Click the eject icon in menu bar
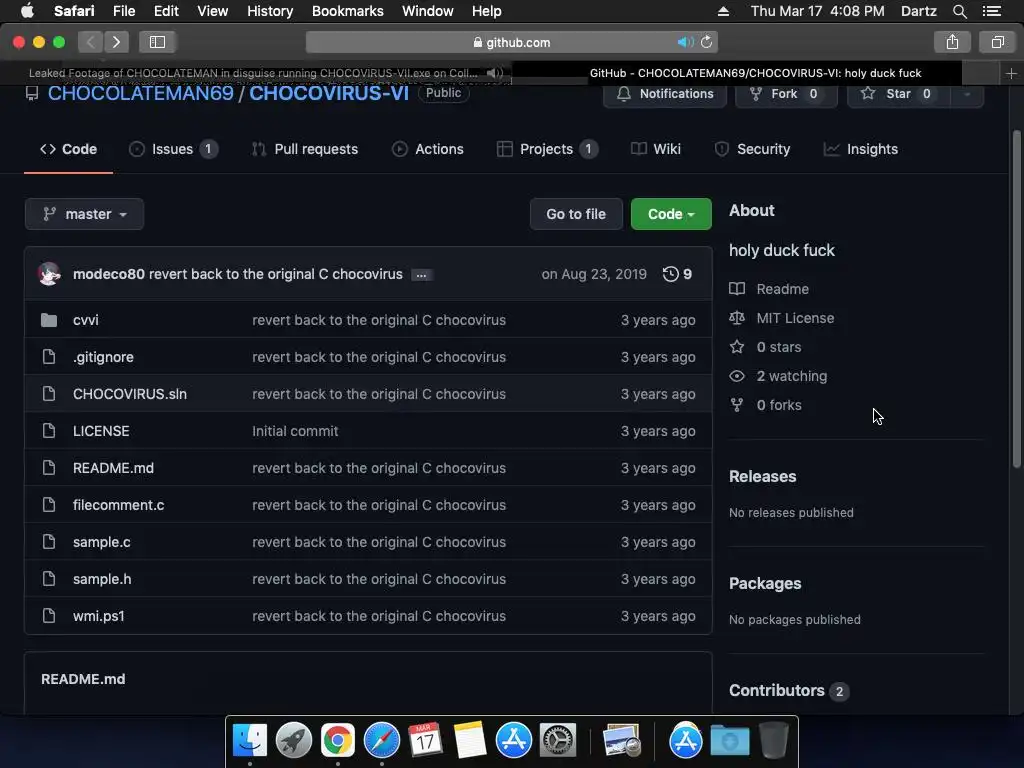The height and width of the screenshot is (768, 1024). click(723, 11)
